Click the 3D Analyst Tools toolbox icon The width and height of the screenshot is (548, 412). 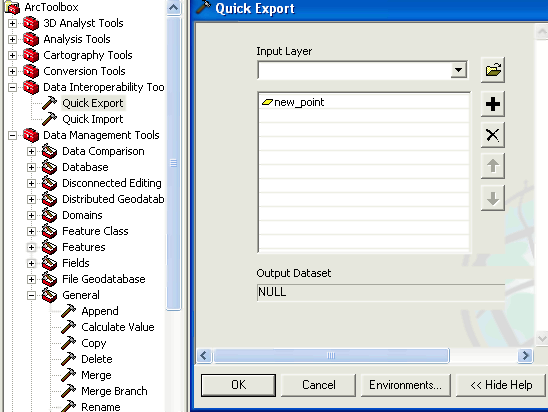tap(31, 23)
